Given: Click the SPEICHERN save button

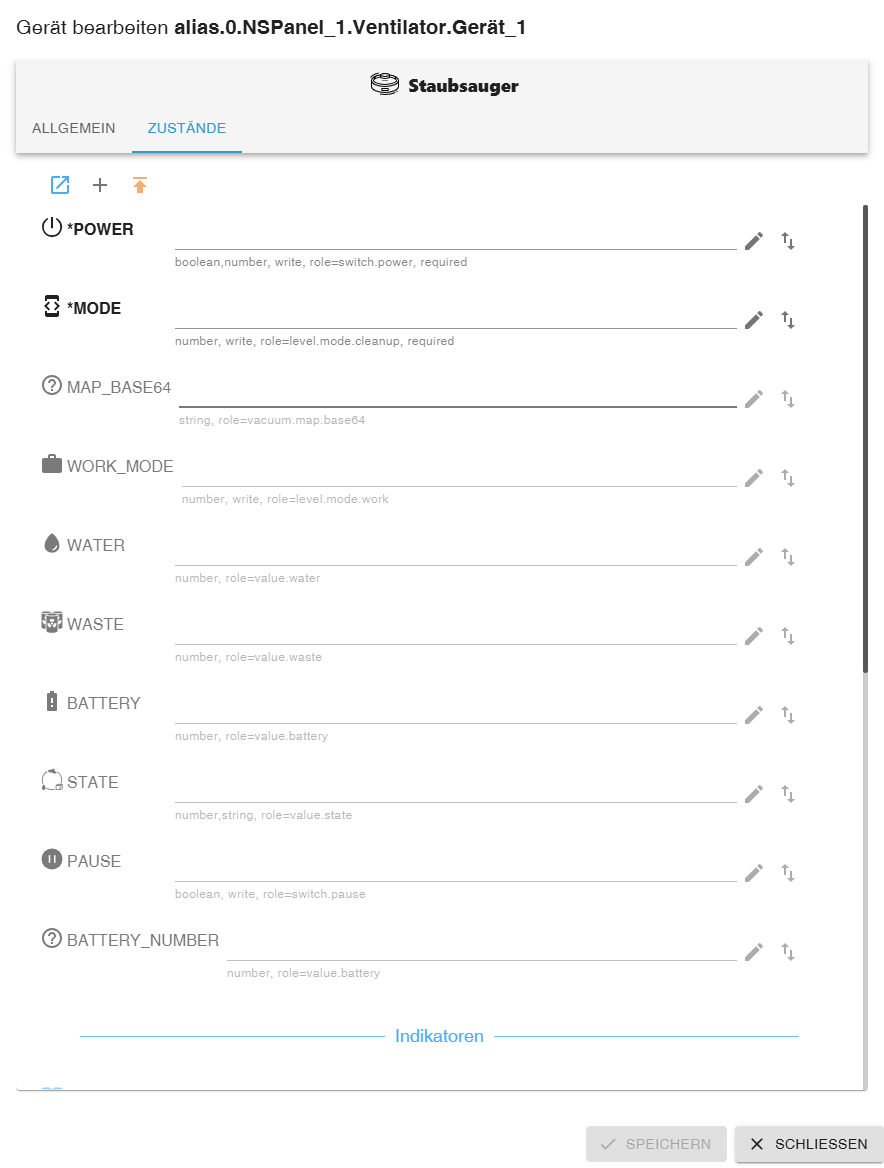Looking at the screenshot, I should [656, 1144].
